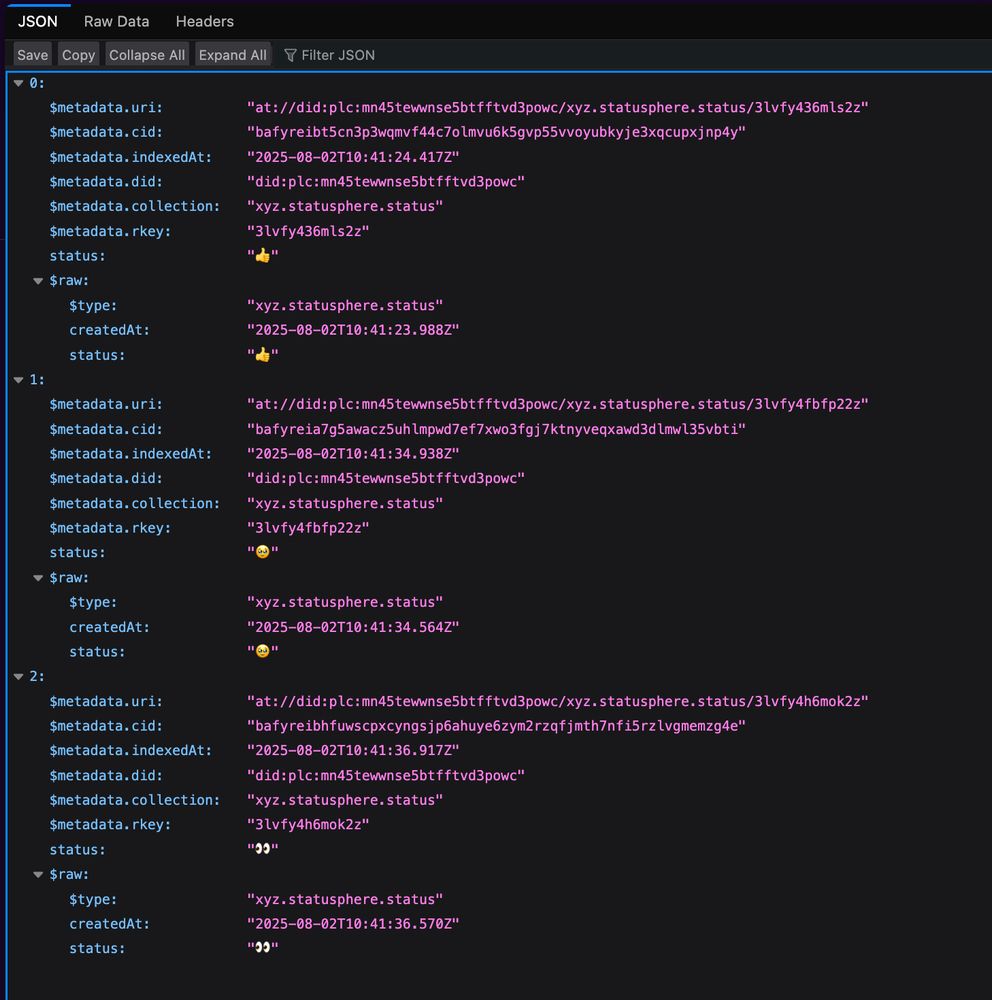Click the filter funnel icon
The width and height of the screenshot is (992, 1000).
[290, 55]
